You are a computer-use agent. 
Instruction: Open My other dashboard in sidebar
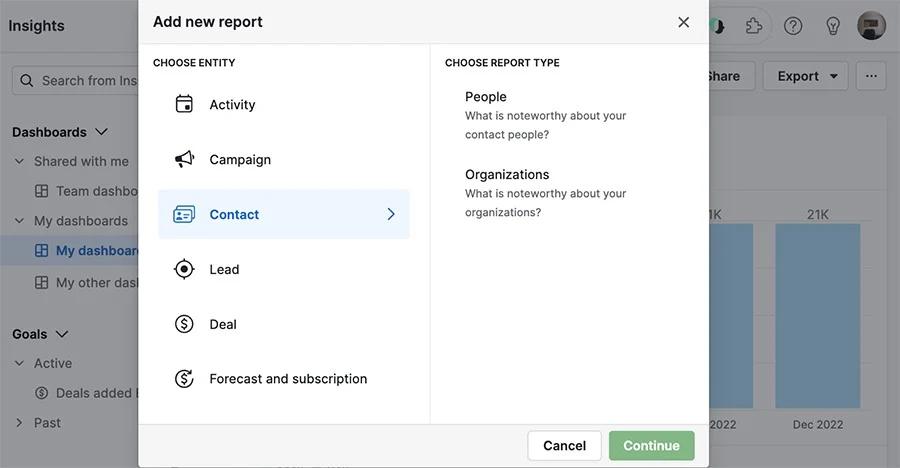(x=86, y=283)
